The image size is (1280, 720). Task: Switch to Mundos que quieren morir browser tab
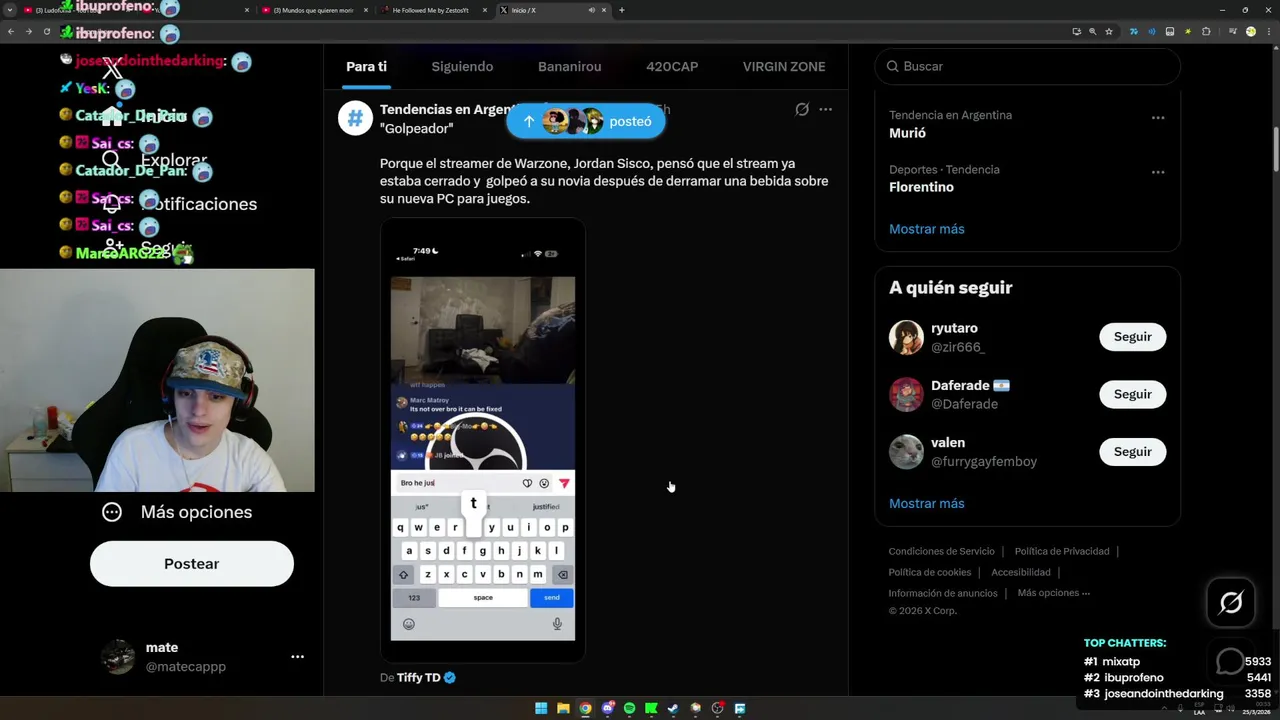coord(314,10)
